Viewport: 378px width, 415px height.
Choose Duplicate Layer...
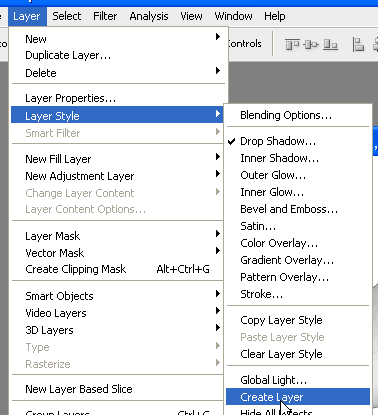point(118,55)
